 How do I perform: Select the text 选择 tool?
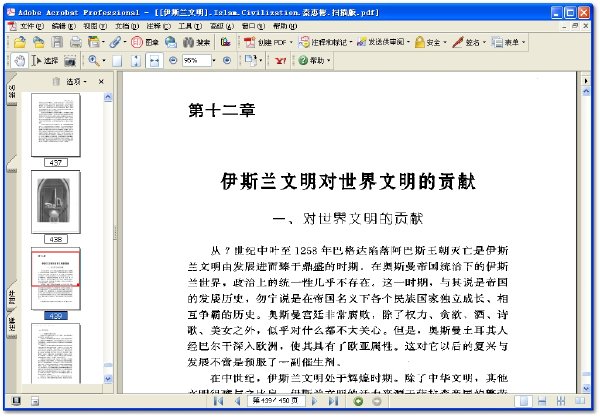click(x=45, y=60)
